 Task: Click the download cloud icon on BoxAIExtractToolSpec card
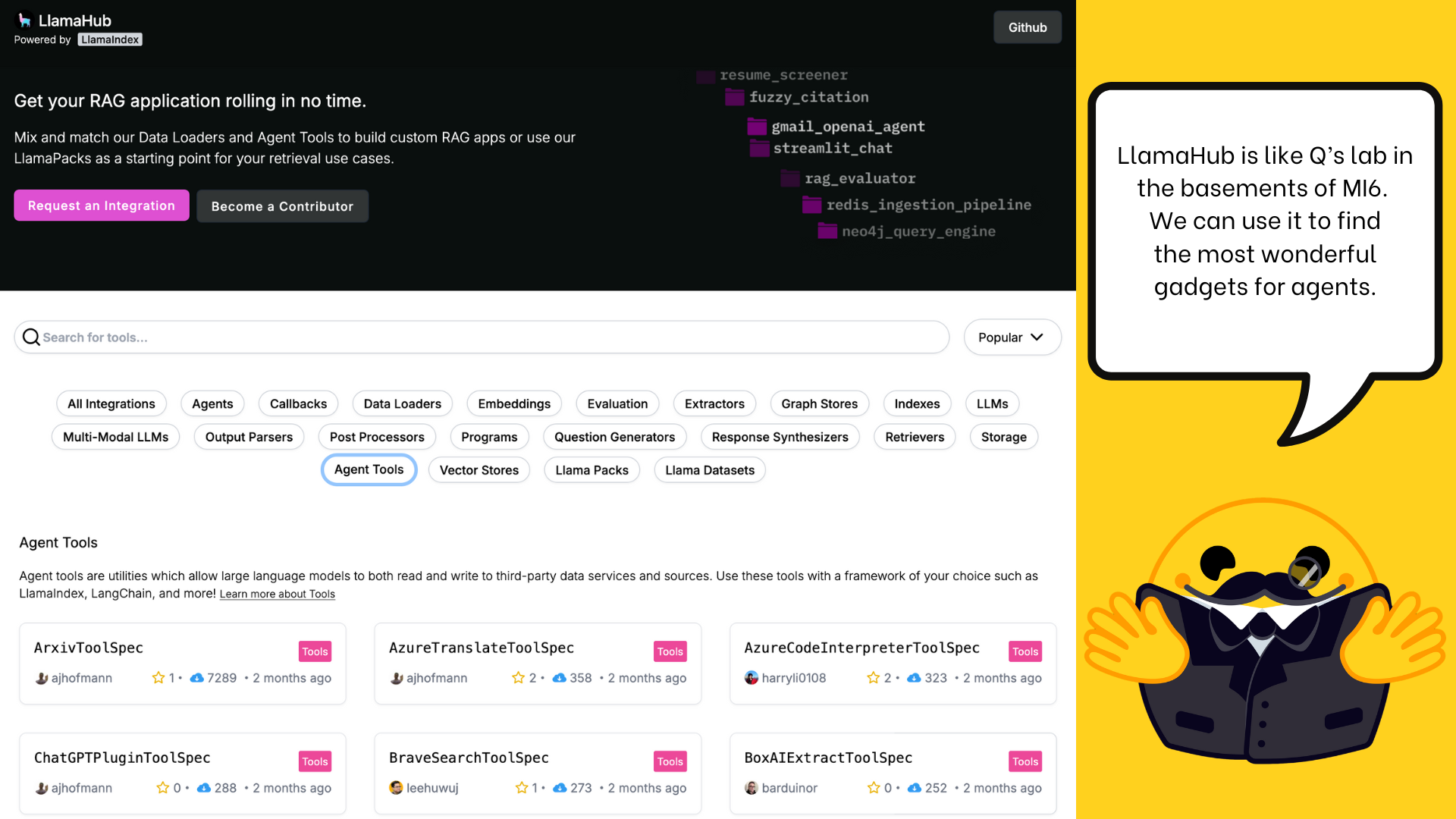(x=915, y=788)
